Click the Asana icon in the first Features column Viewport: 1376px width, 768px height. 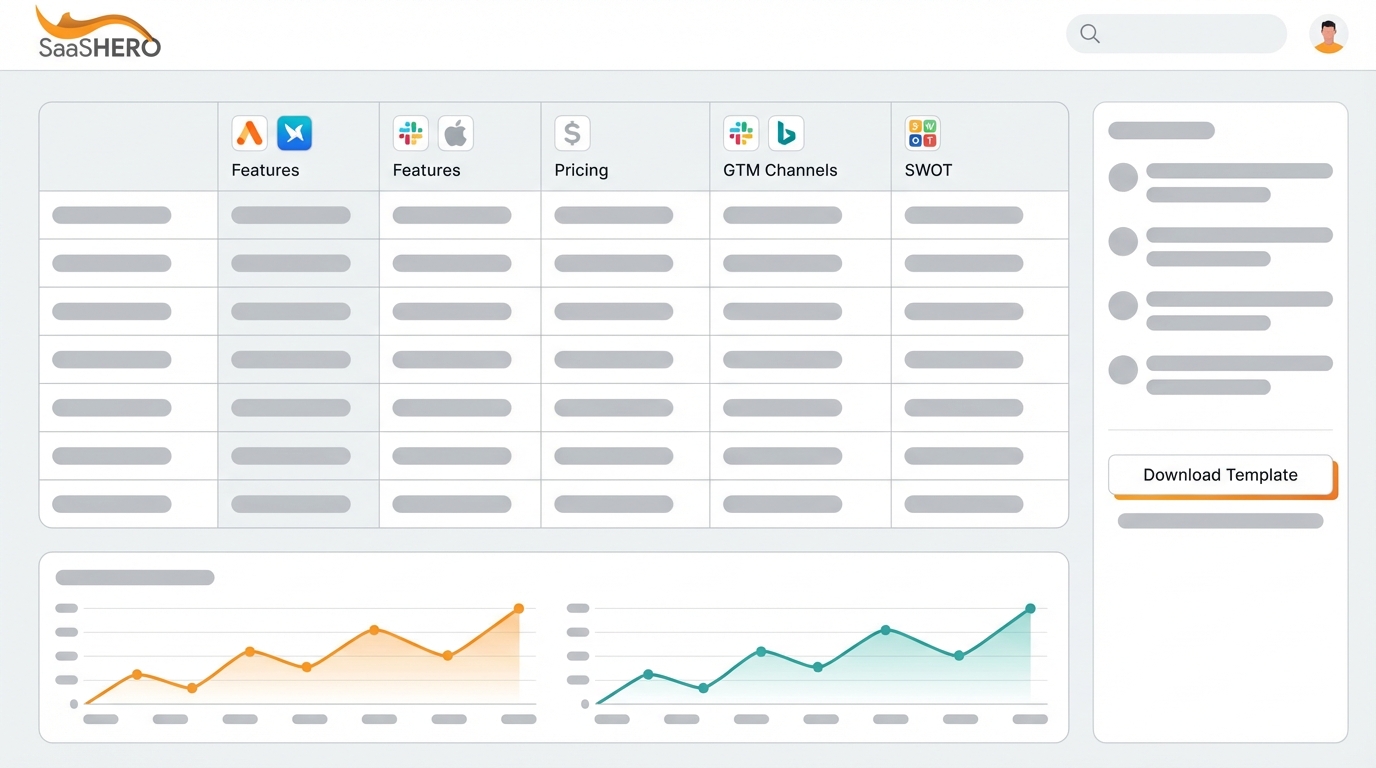248,132
